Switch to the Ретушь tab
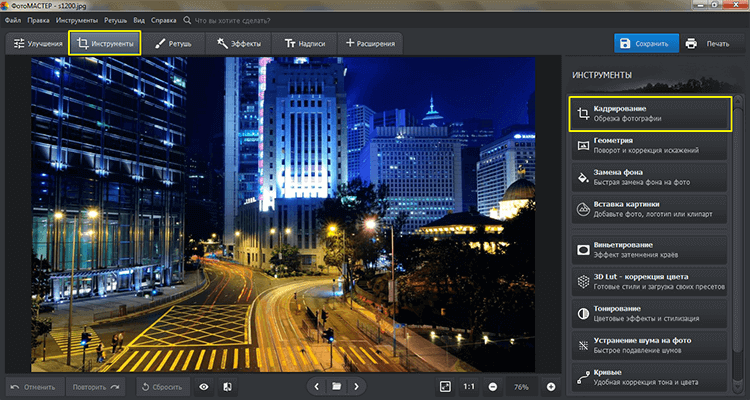Viewport: 750px width, 400px height. coord(175,44)
